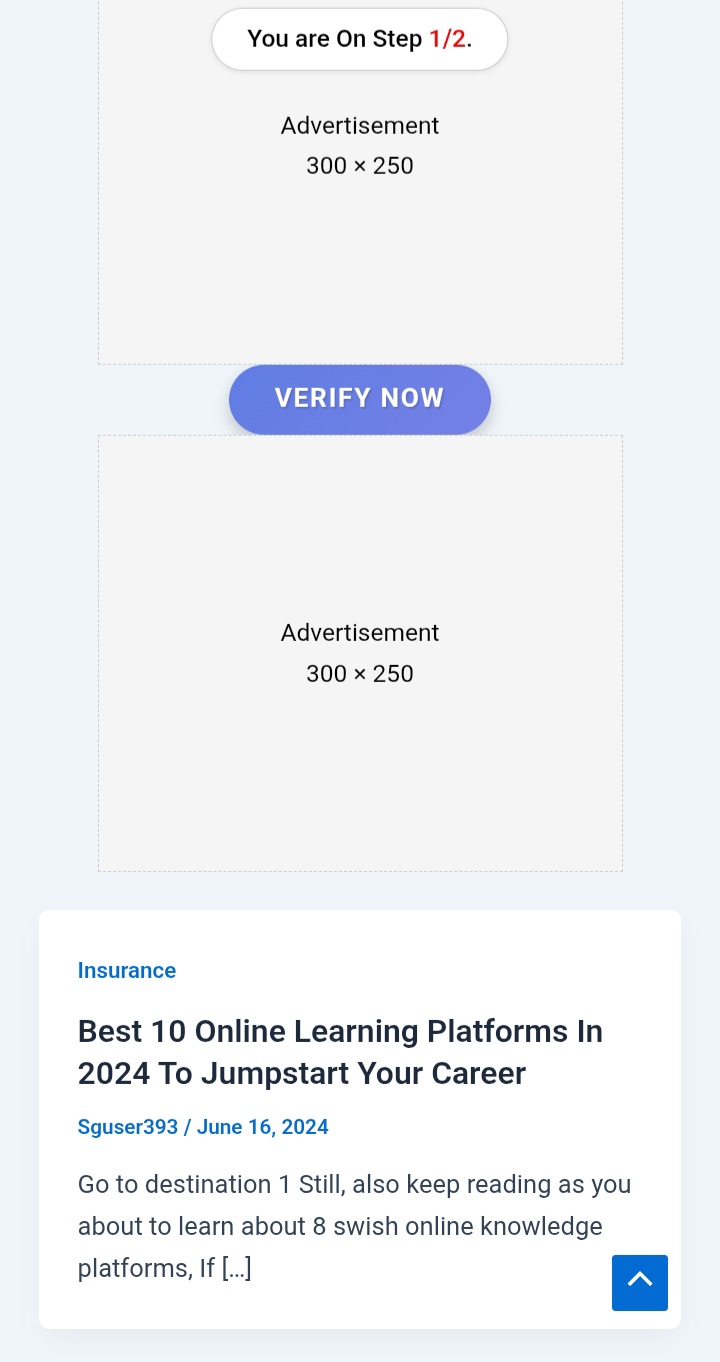Click the June 16, 2024 post date

[262, 1127]
